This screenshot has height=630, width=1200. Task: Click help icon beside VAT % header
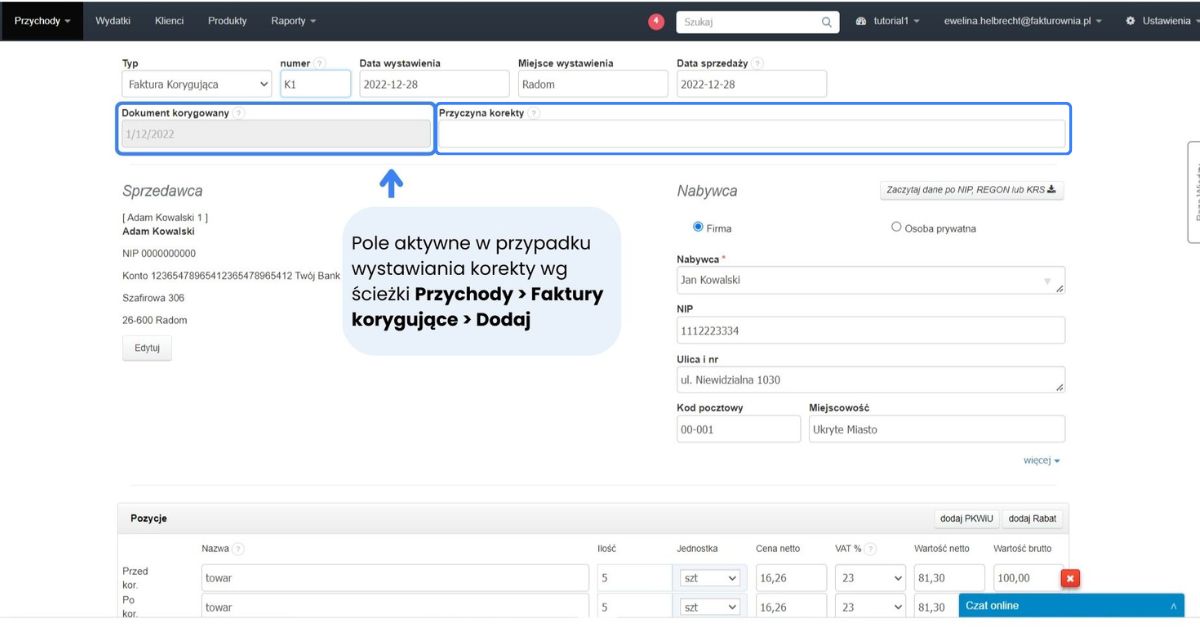pyautogui.click(x=872, y=549)
